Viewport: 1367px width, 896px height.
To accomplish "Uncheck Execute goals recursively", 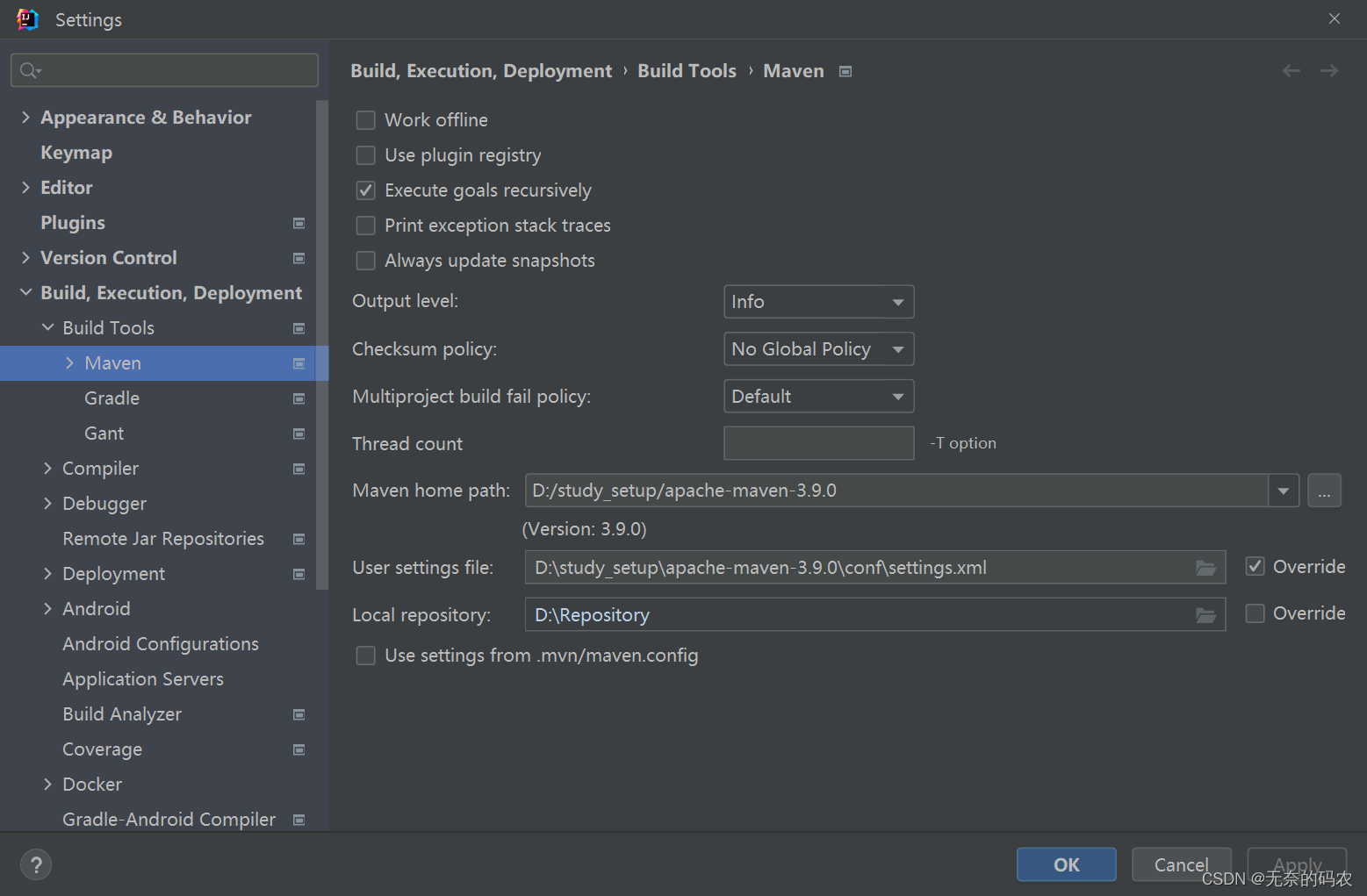I will tap(366, 190).
